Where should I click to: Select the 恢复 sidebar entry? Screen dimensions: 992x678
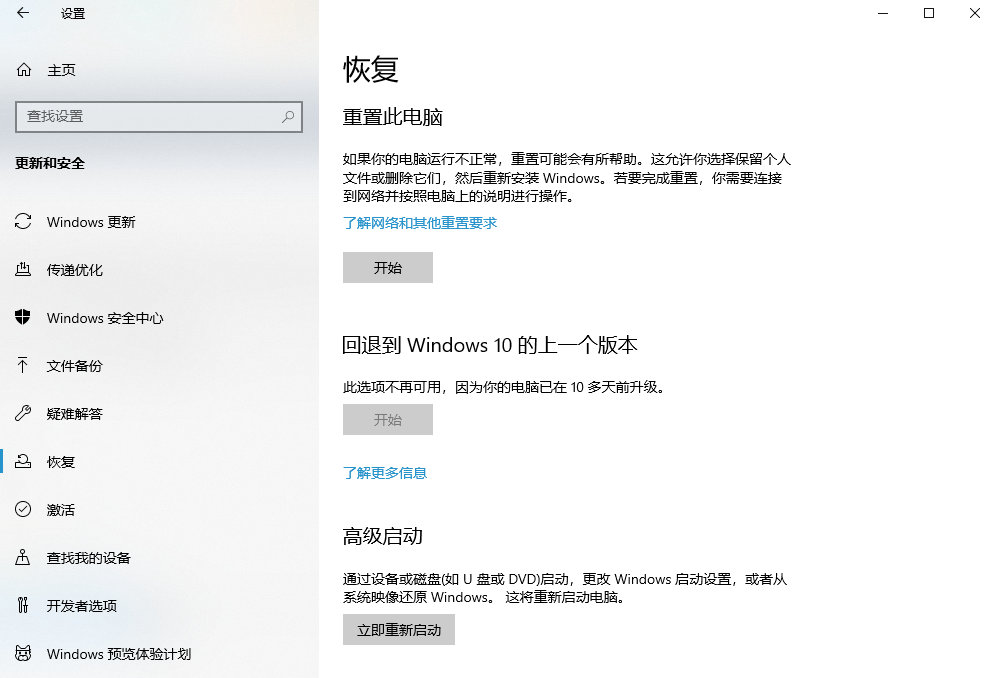point(60,462)
